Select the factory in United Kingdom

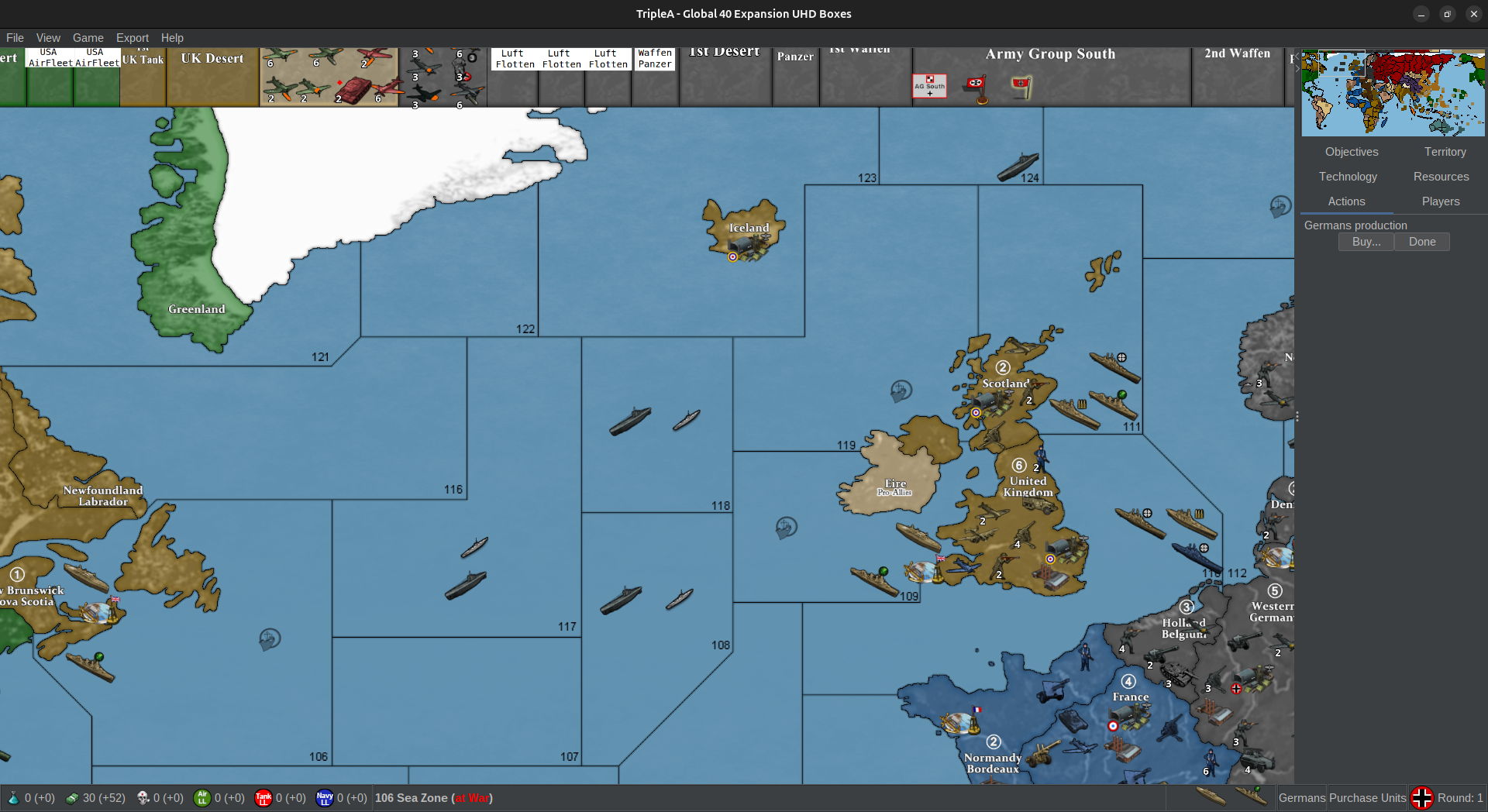pyautogui.click(x=1049, y=576)
